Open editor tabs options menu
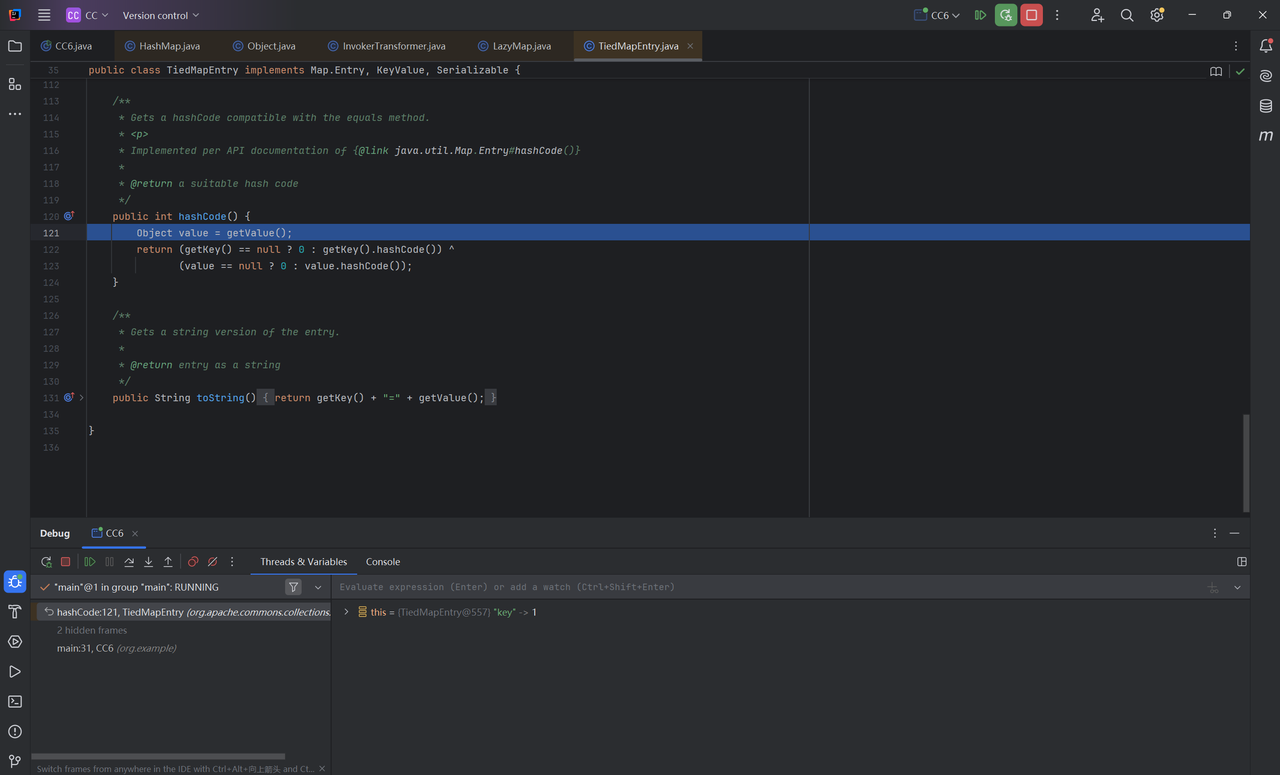The height and width of the screenshot is (775, 1280). 1236,46
